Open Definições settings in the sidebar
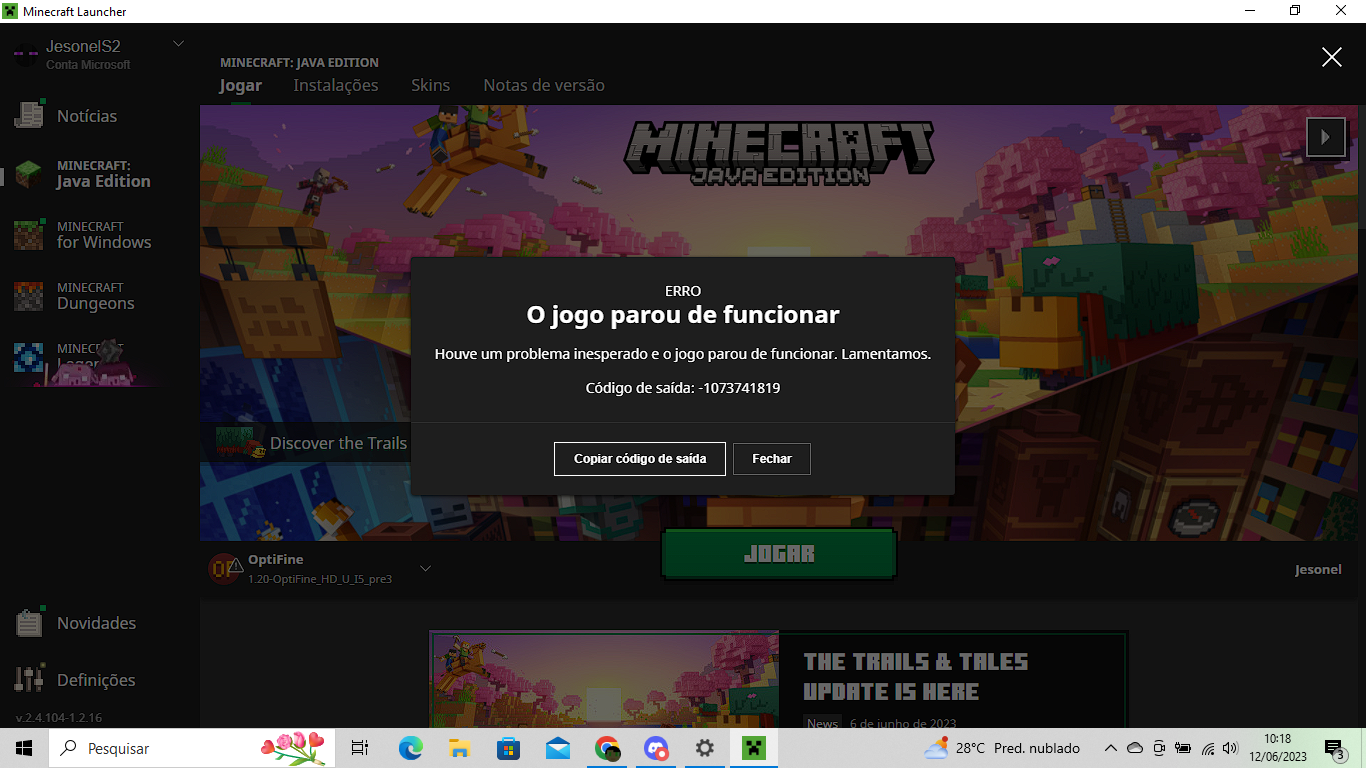Screen dimensions: 1366x768 tap(96, 680)
